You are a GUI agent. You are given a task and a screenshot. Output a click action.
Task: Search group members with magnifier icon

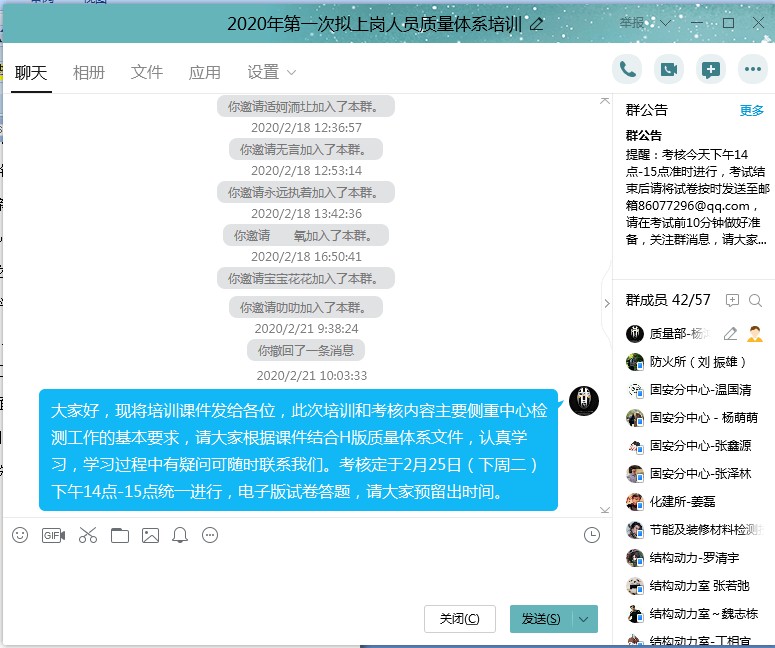point(758,300)
